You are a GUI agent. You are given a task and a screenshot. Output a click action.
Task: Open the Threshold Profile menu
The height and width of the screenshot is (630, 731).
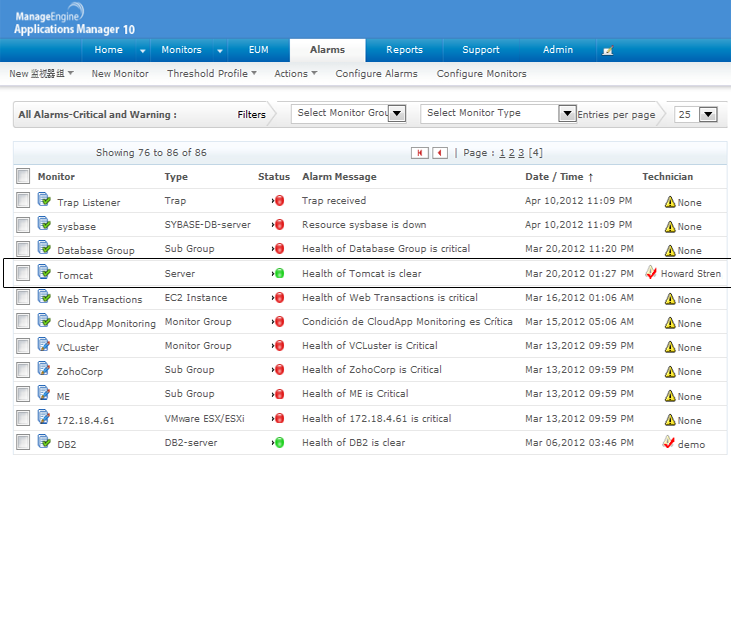coord(212,74)
